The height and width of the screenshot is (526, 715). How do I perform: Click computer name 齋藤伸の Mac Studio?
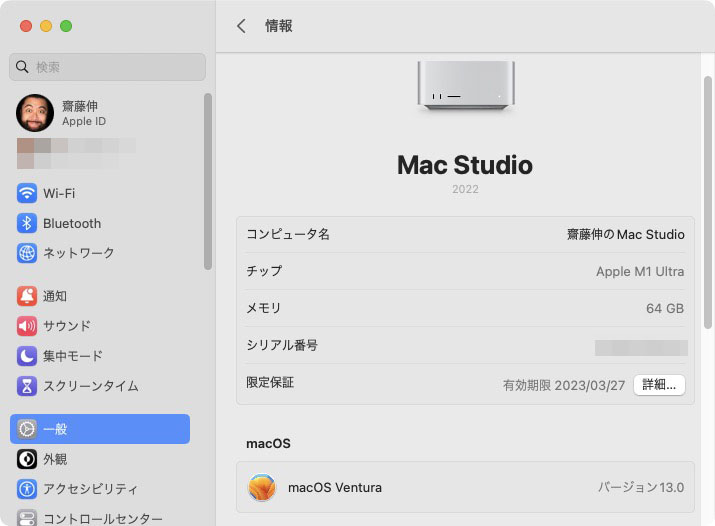click(x=626, y=234)
